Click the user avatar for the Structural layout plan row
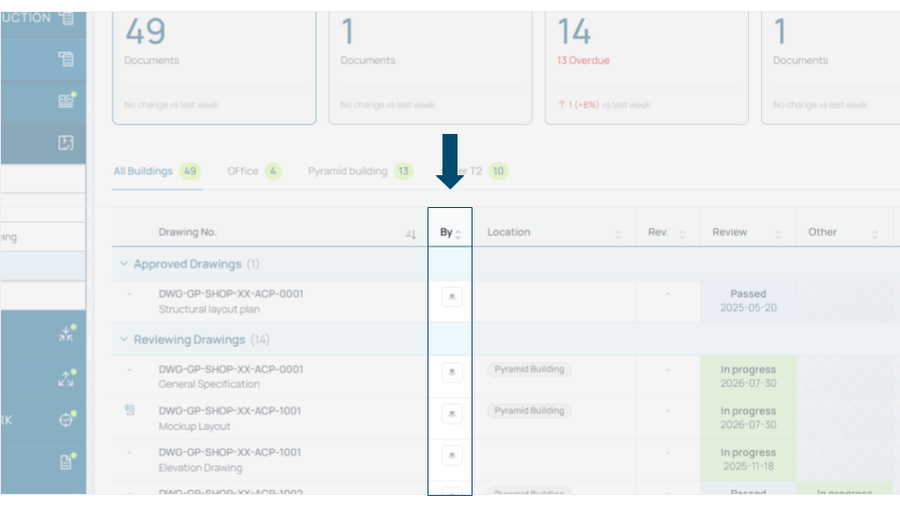This screenshot has width=900, height=506. 452,297
